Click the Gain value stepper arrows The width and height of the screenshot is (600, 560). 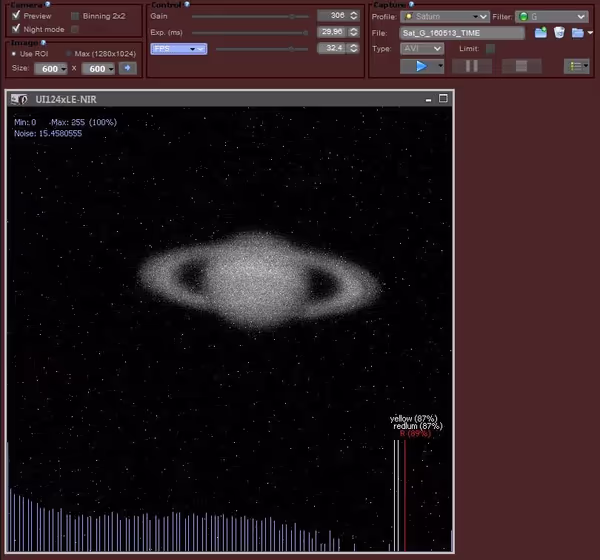(354, 16)
